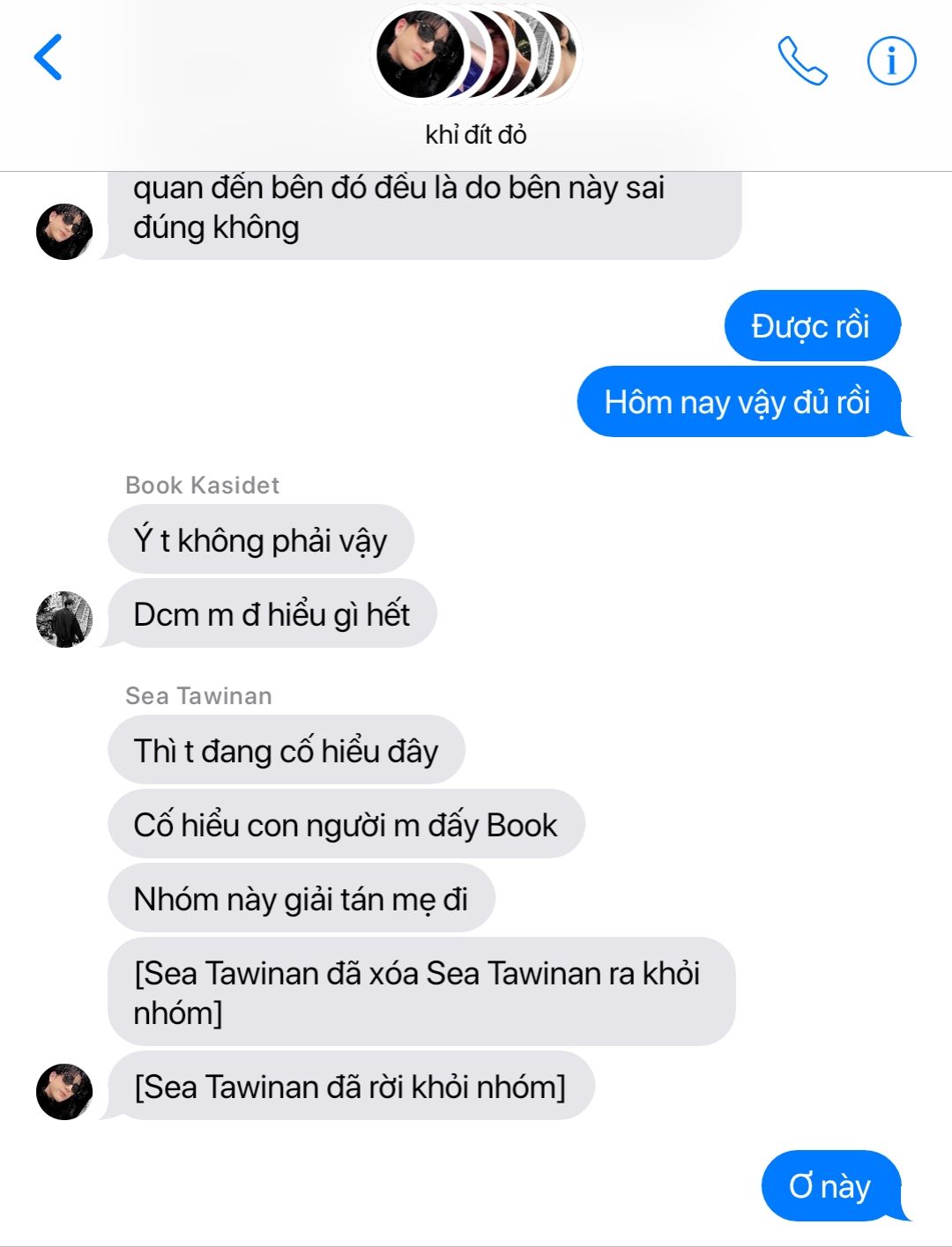Image resolution: width=952 pixels, height=1247 pixels.
Task: Select the 'Được rồi' sent message
Action: pos(812,326)
